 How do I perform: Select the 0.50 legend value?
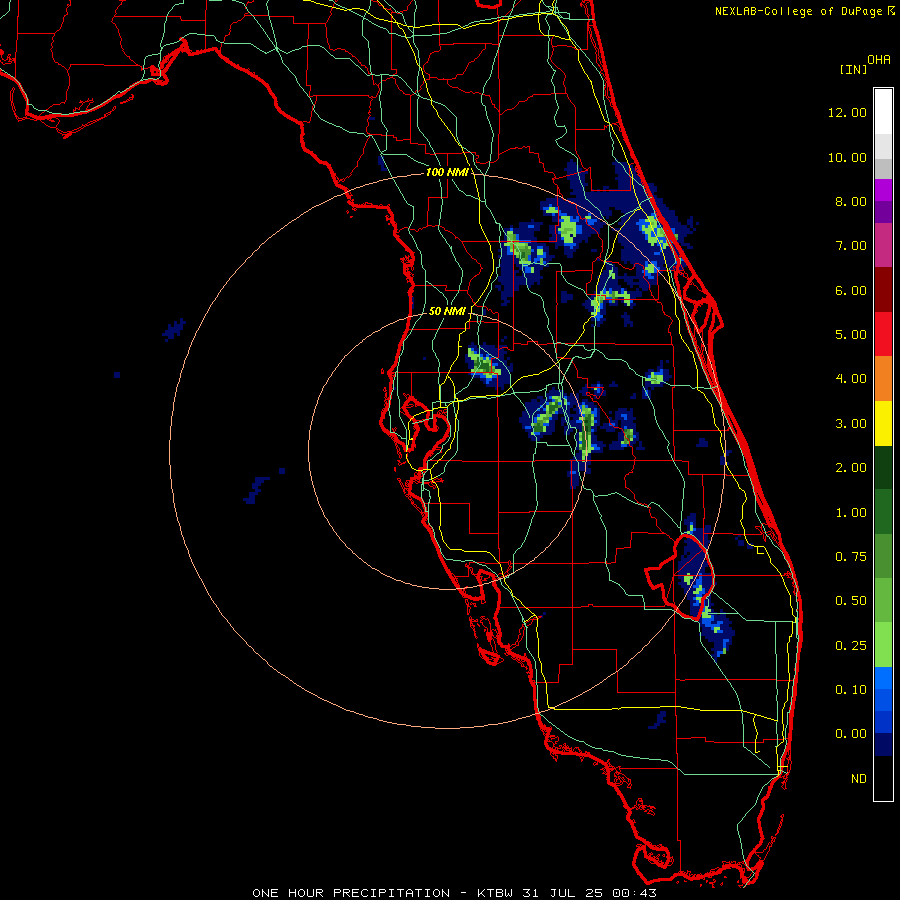pyautogui.click(x=851, y=601)
